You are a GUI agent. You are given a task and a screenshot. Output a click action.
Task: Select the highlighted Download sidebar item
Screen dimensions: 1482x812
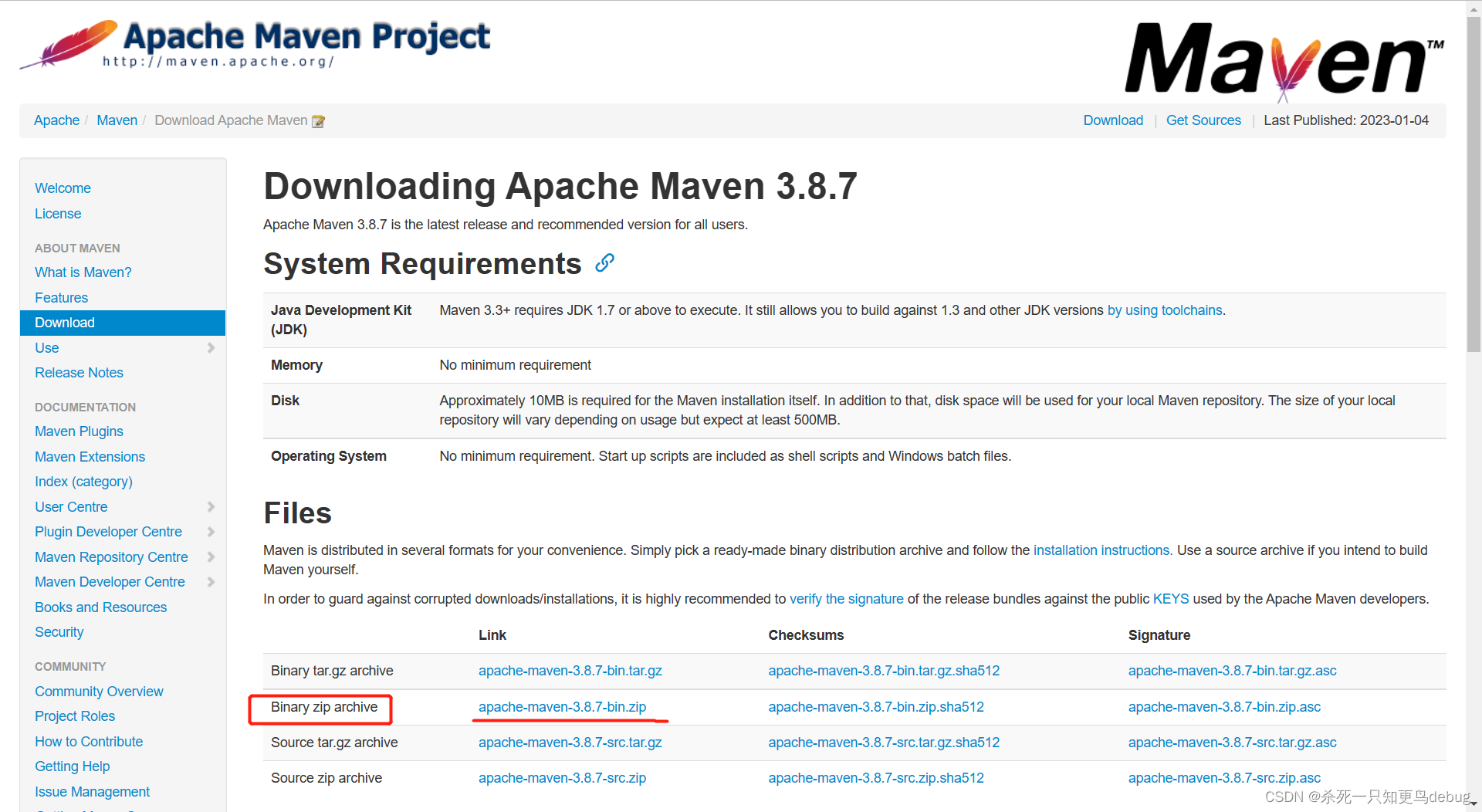click(x=123, y=323)
